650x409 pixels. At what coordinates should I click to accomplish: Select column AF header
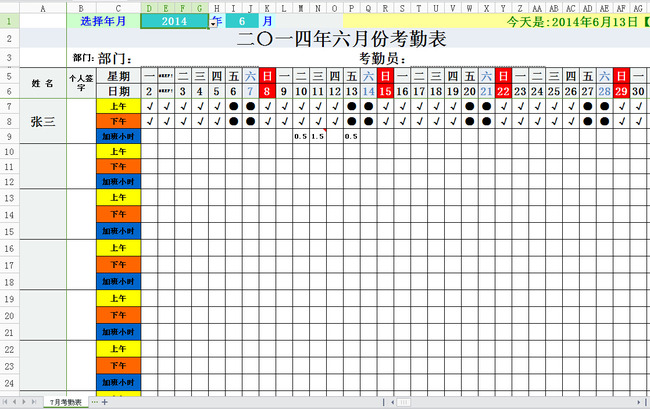621,8
